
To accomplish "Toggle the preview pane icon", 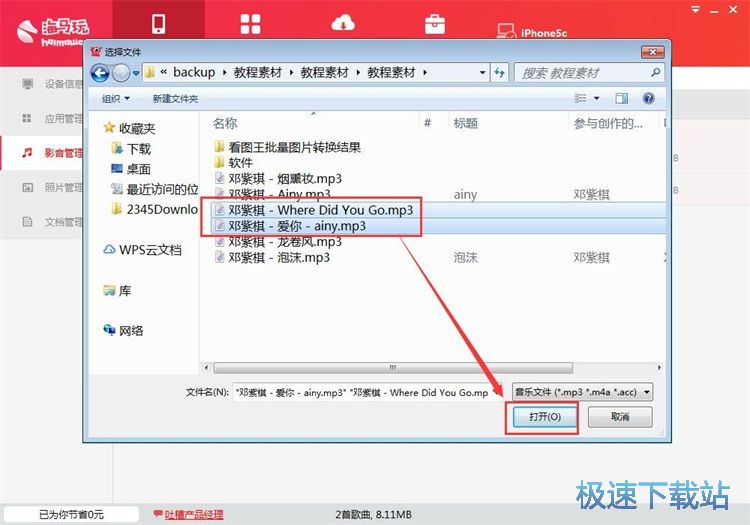I will tap(621, 98).
